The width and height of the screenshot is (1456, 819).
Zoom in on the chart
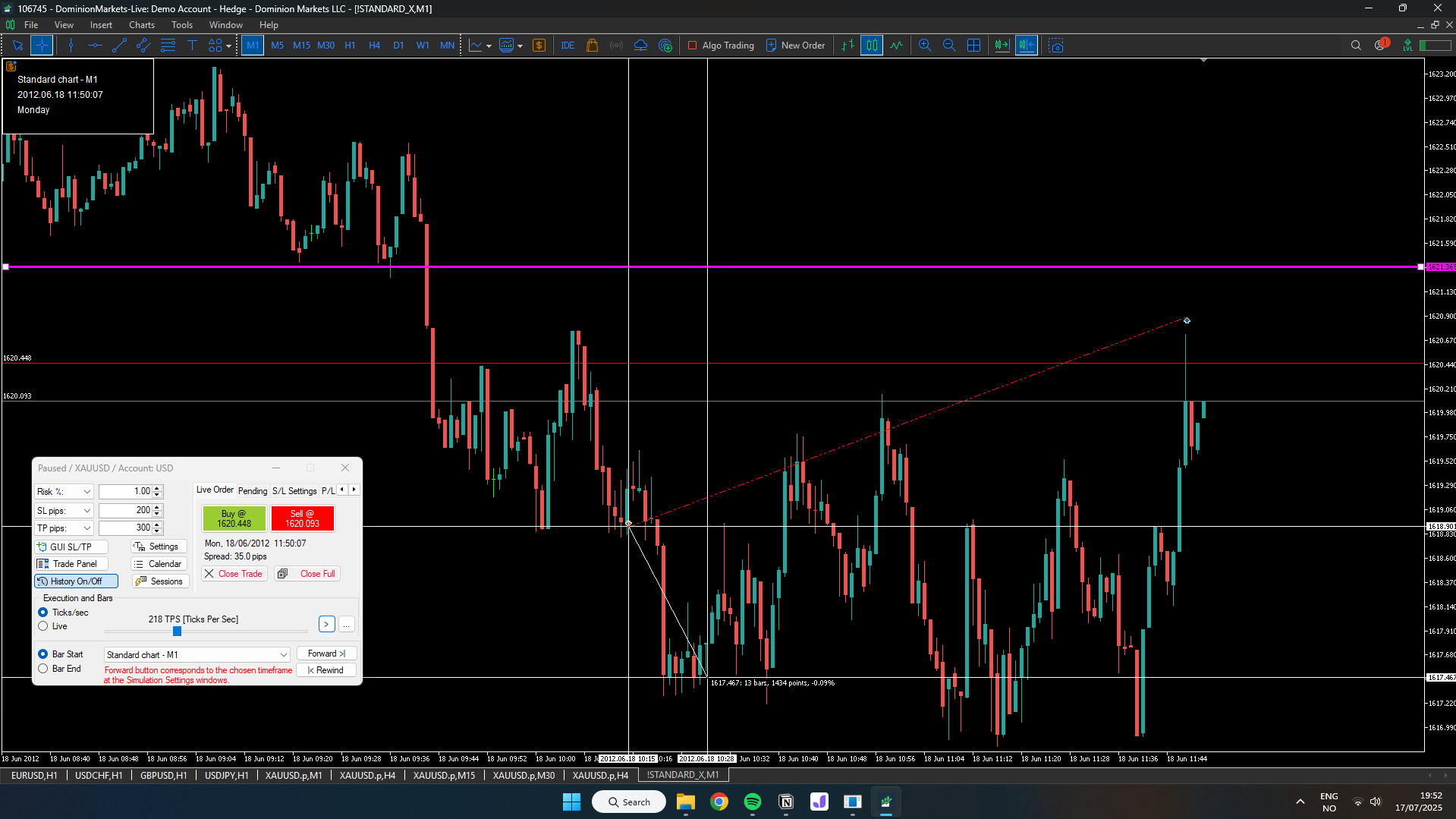click(x=925, y=46)
